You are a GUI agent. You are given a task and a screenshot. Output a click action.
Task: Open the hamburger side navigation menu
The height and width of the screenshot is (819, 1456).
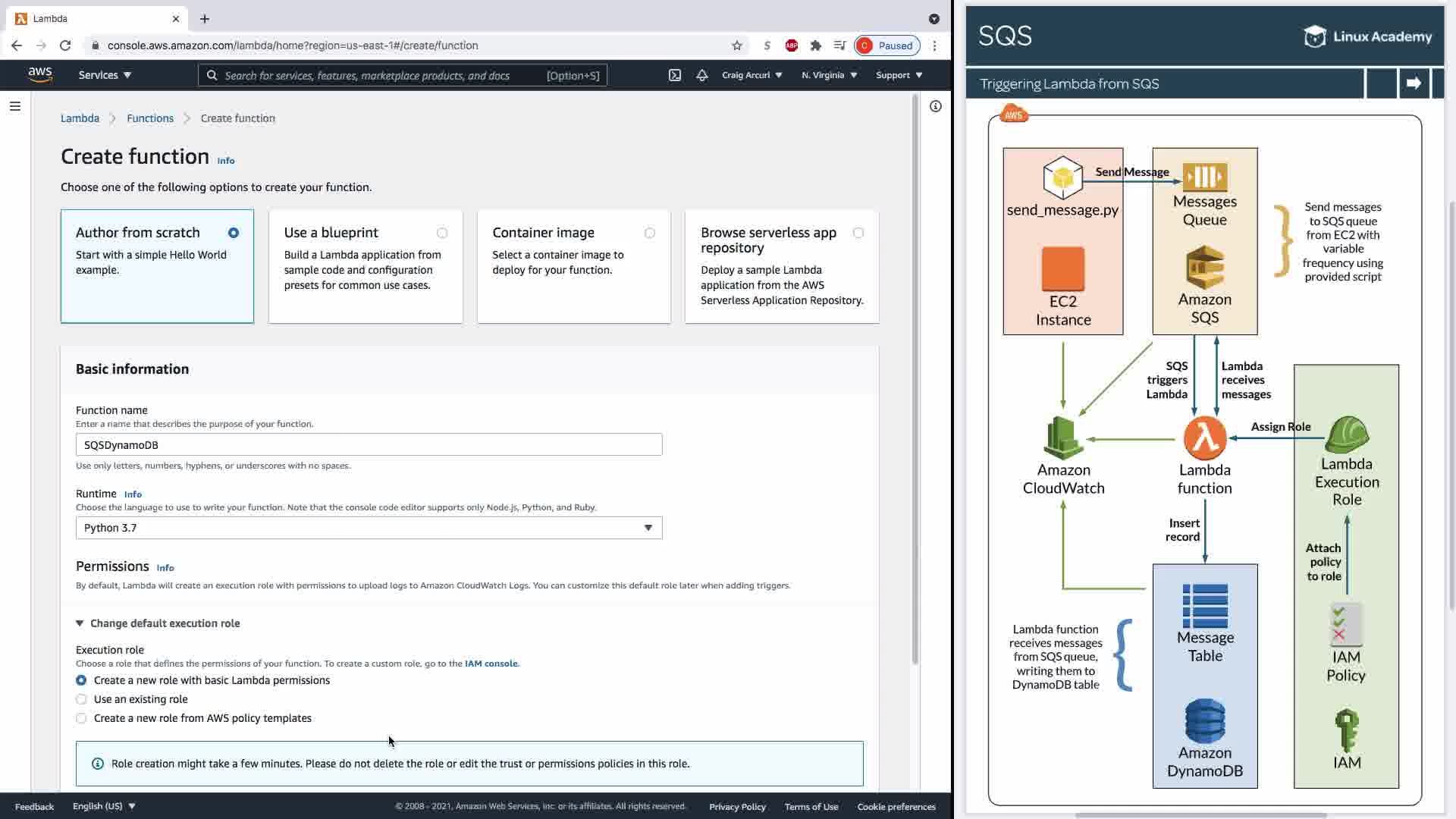15,106
